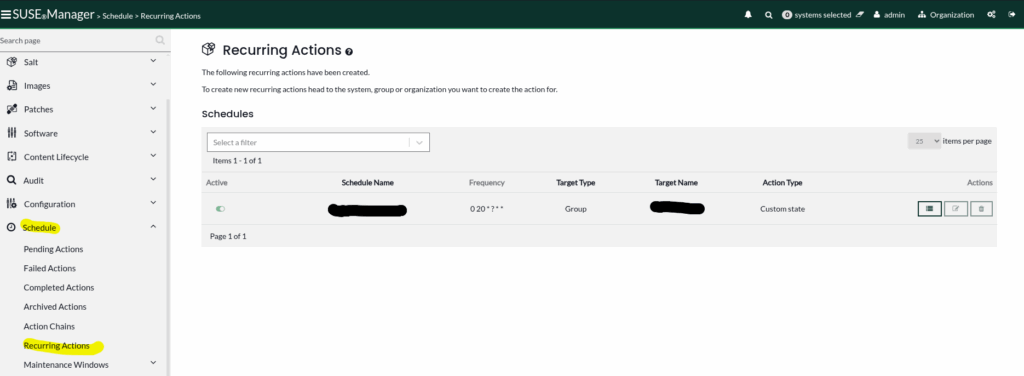Open the admin user account

889,14
